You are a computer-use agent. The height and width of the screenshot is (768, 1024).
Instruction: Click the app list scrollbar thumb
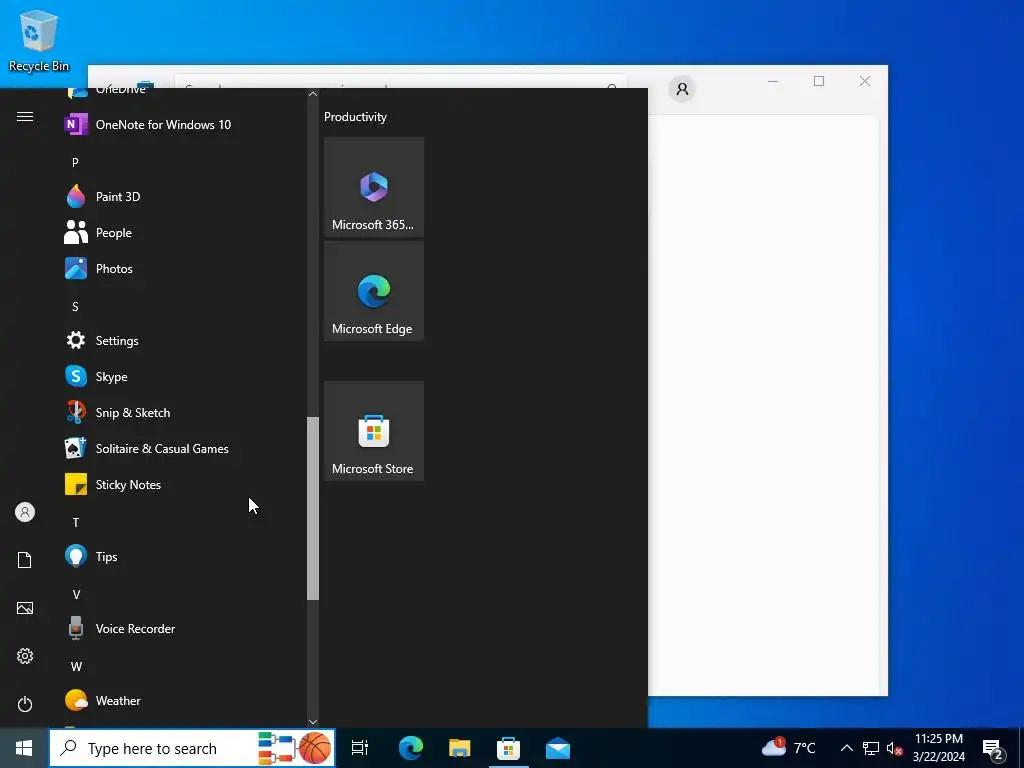point(313,508)
